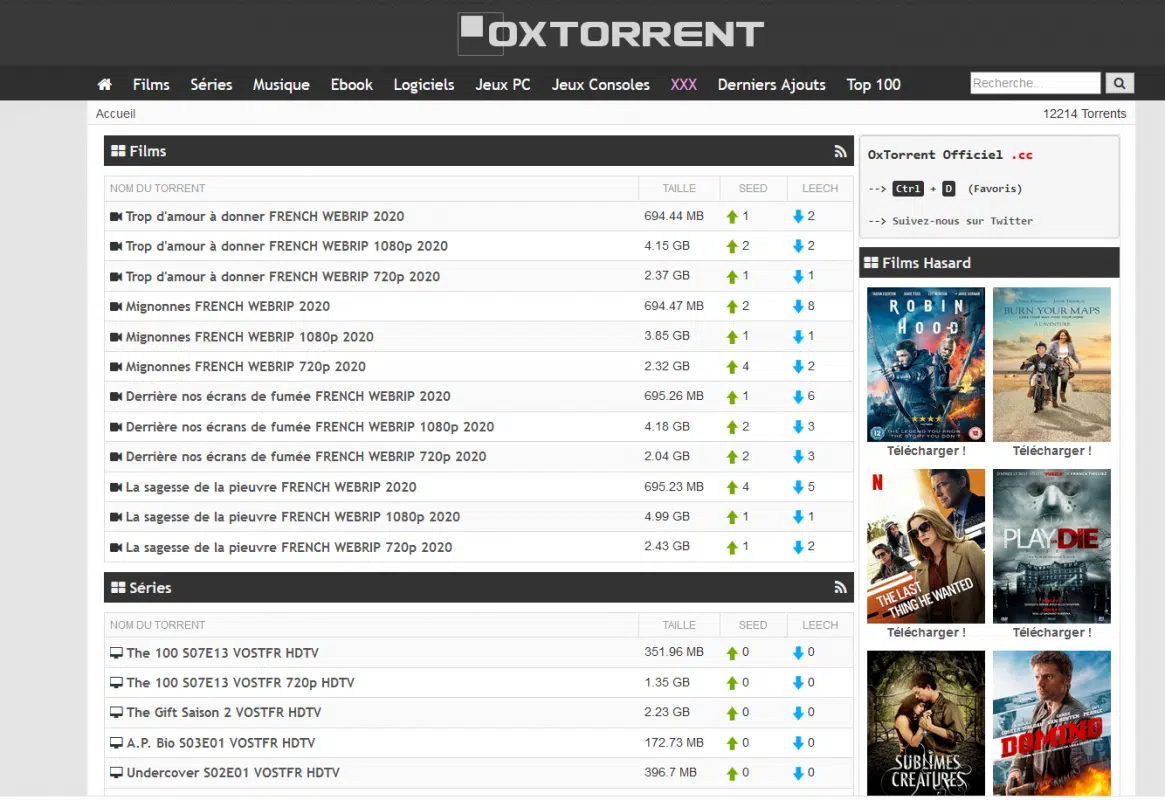Click Télécharger under Robin Hood
This screenshot has height=800, width=1165.
(x=926, y=451)
